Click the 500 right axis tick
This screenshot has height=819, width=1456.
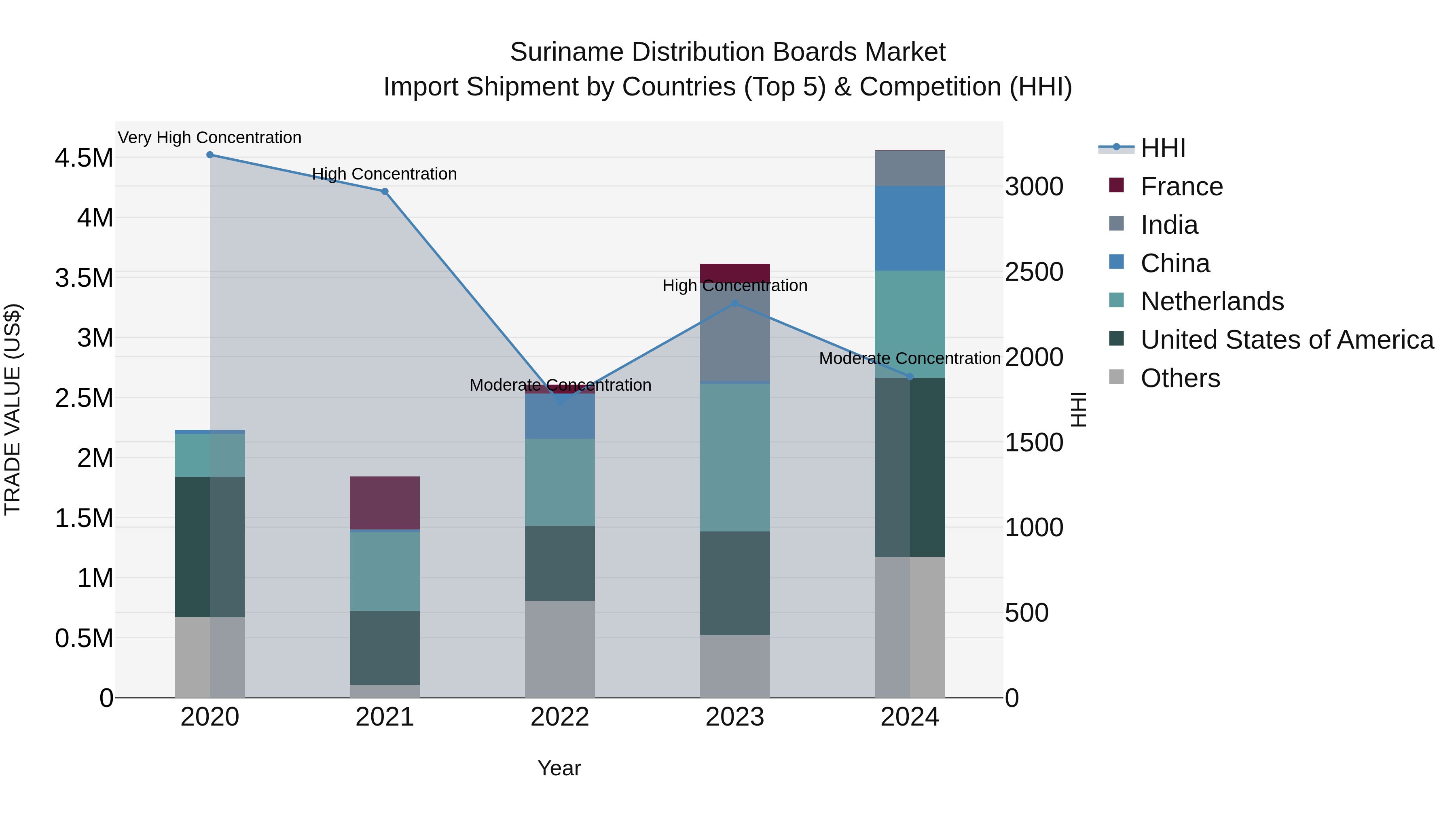[x=1026, y=613]
